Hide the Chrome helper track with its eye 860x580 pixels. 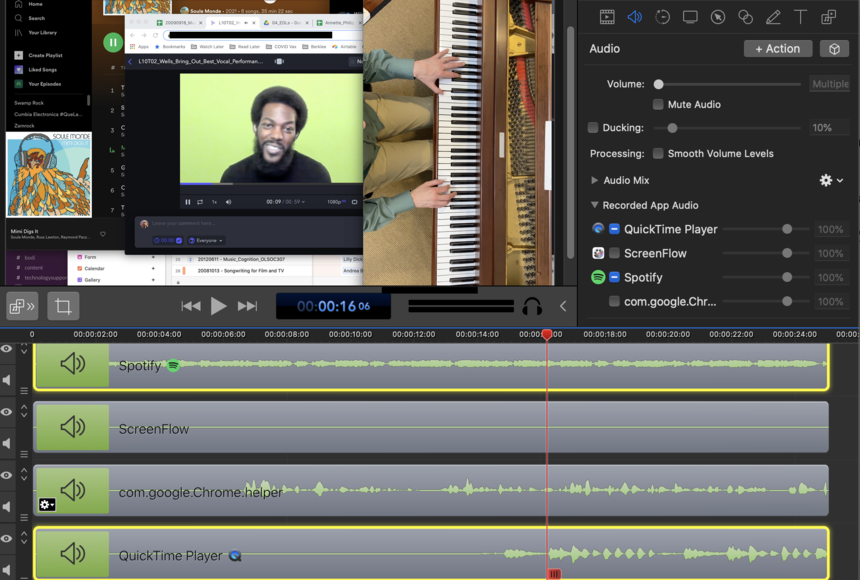click(7, 475)
